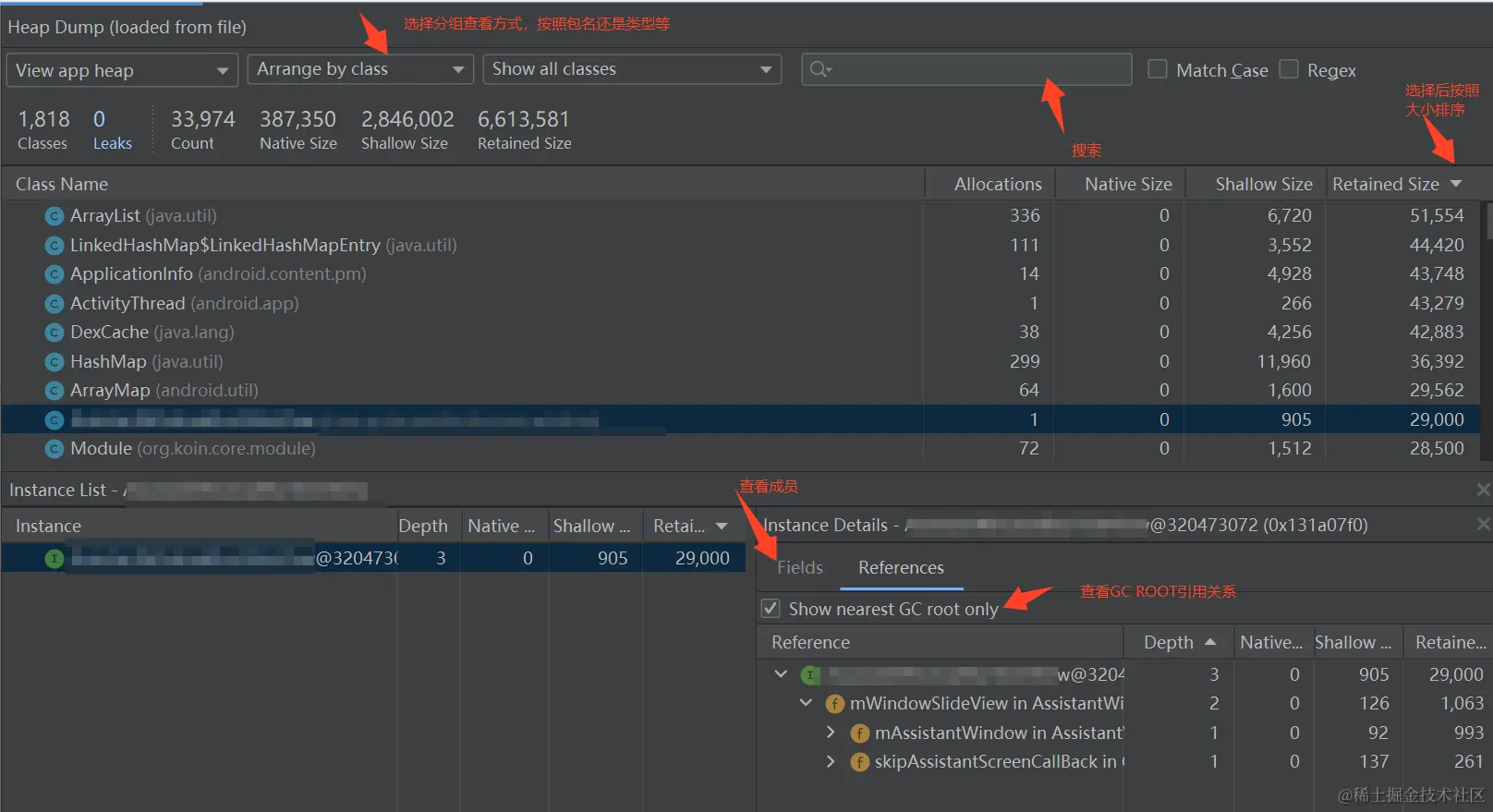Viewport: 1493px width, 812px height.
Task: Click the ArrayList class icon
Action: point(55,216)
